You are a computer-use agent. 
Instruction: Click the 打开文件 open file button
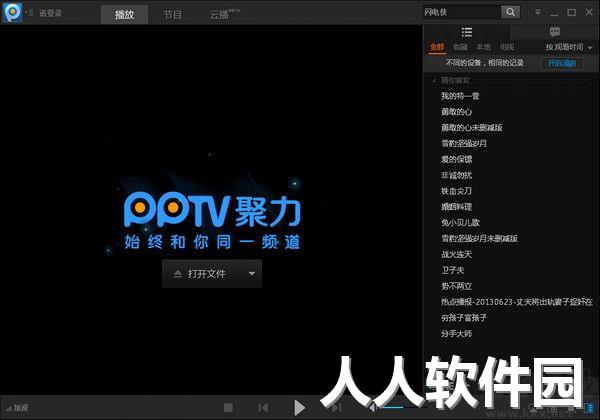click(x=202, y=273)
